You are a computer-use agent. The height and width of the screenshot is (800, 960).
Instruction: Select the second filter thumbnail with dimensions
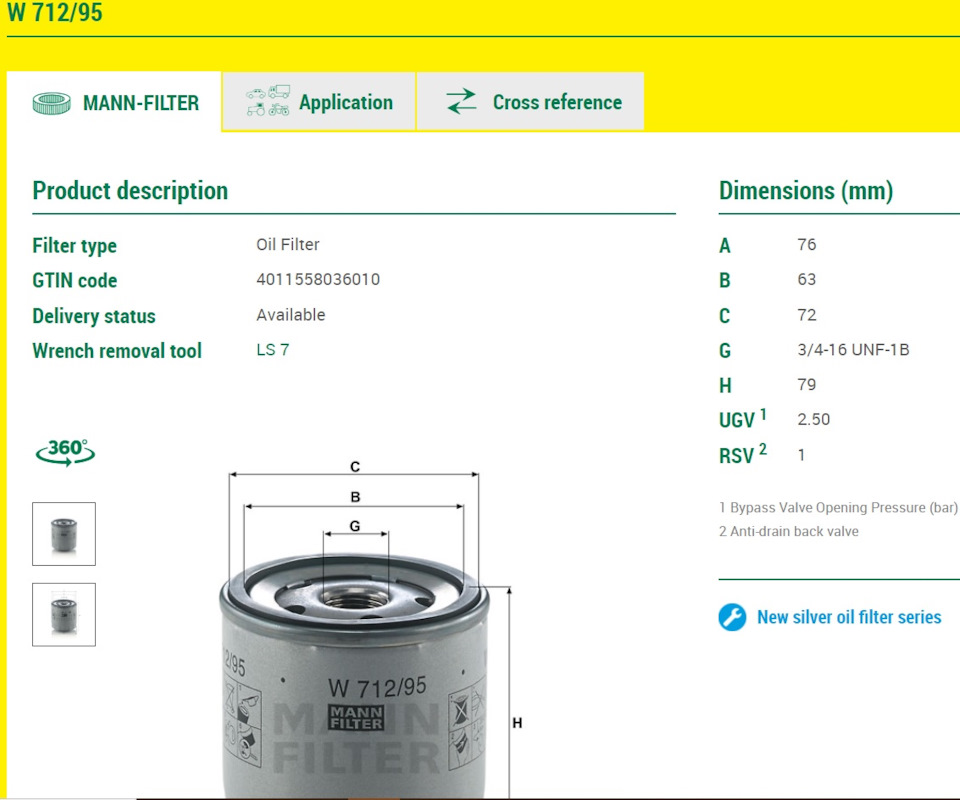click(64, 615)
